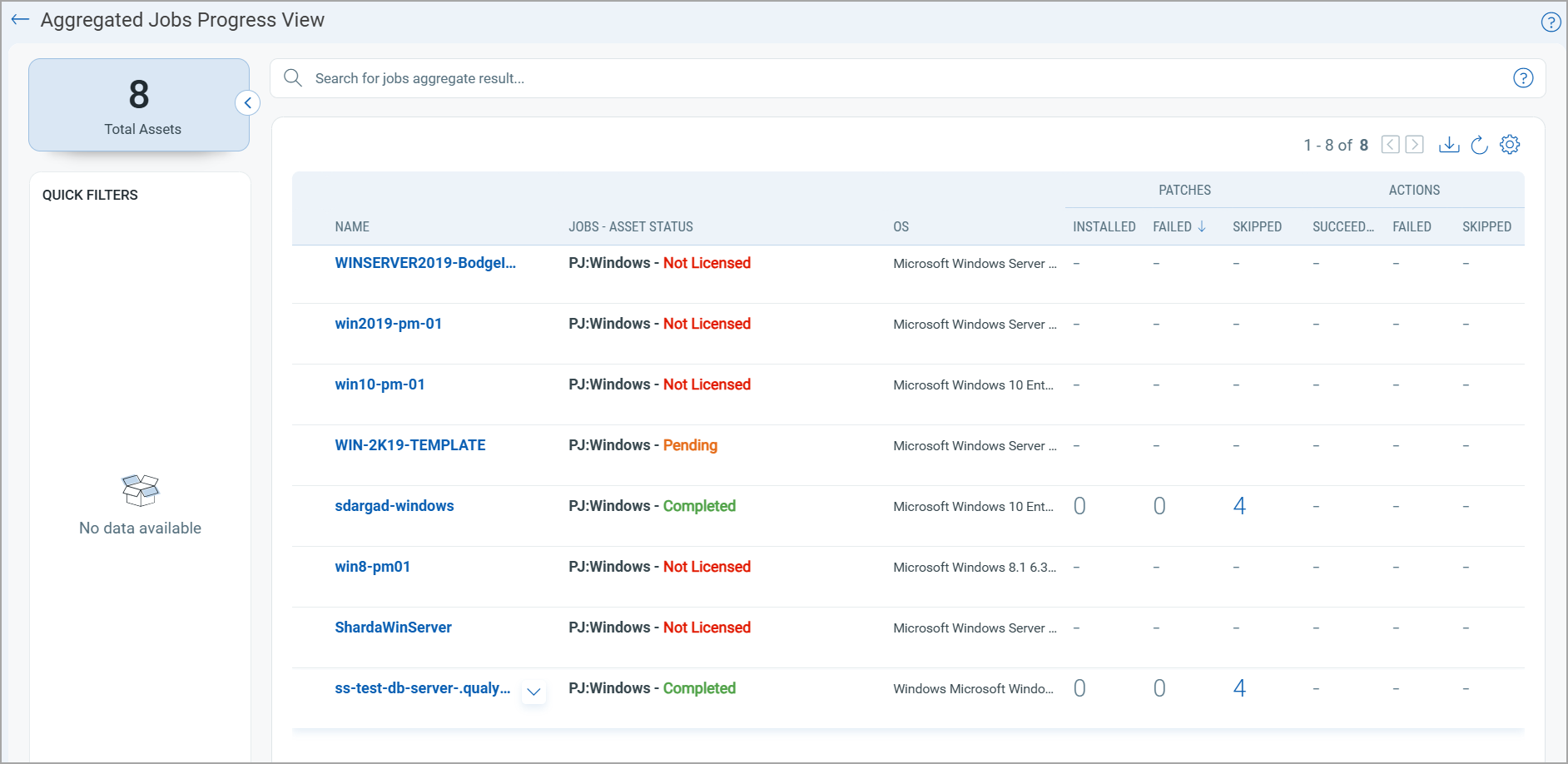Collapse the quick filters side panel
The image size is (1568, 764).
pyautogui.click(x=247, y=103)
